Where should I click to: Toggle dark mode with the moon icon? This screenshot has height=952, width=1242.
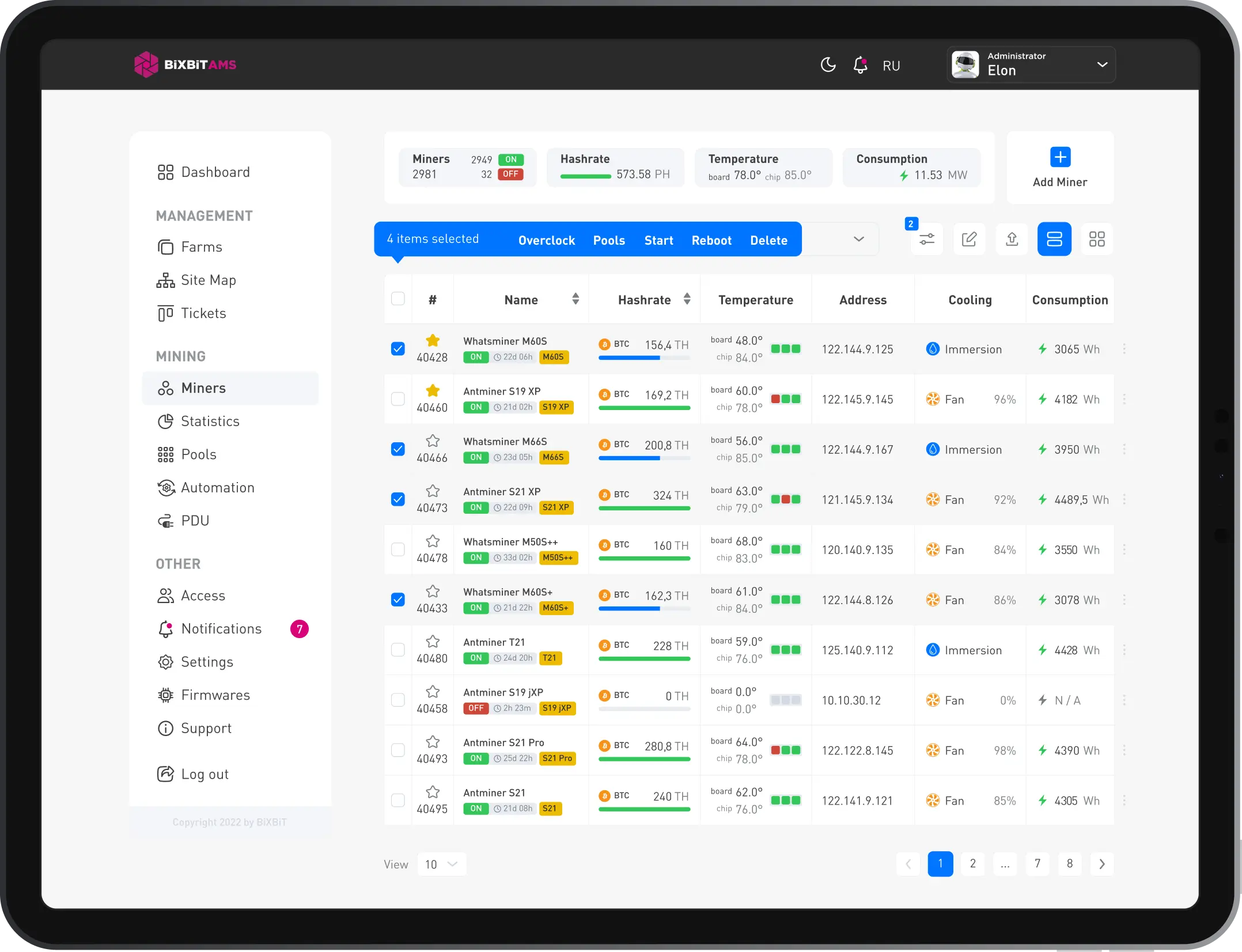click(x=828, y=65)
